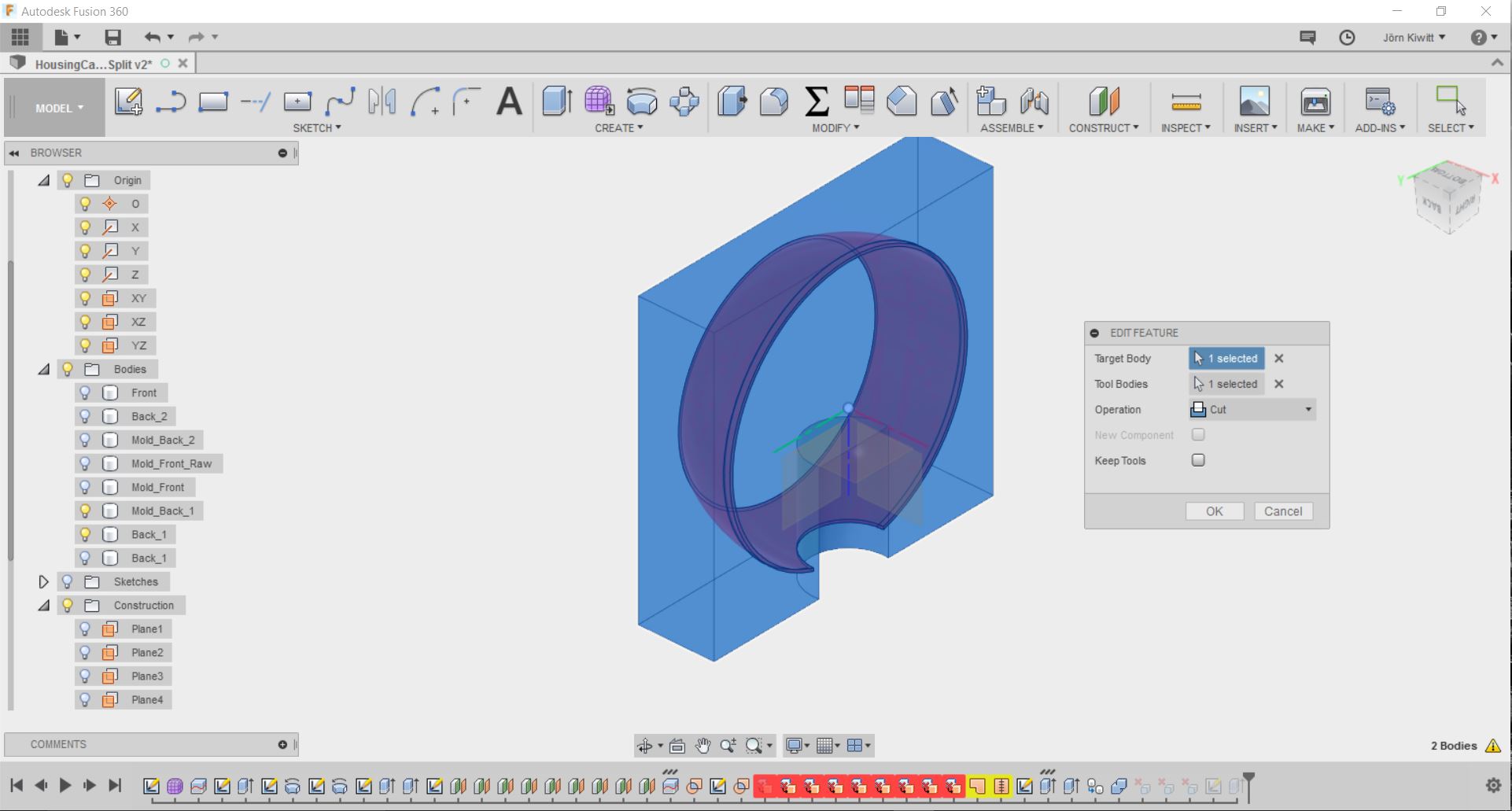Click the ViewCube navigation cube
Image resolution: width=1512 pixels, height=811 pixels.
click(1448, 197)
